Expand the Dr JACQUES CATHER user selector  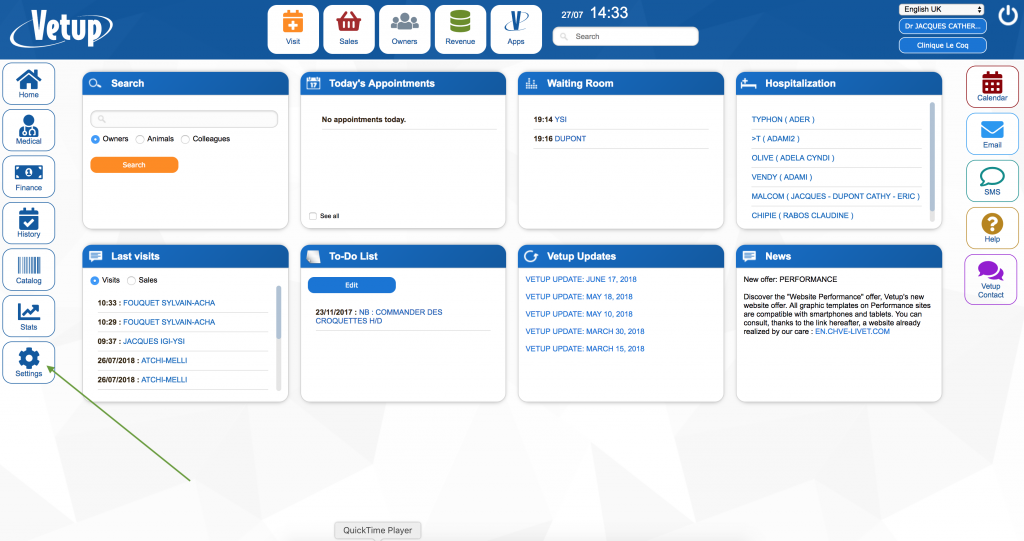pos(943,26)
